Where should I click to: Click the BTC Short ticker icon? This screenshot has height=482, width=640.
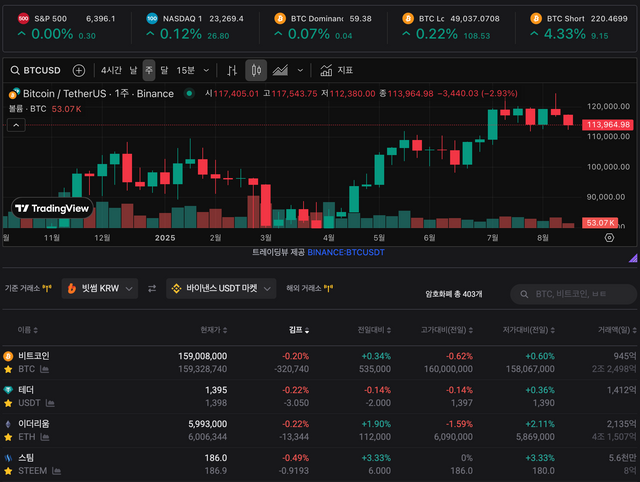click(x=536, y=18)
